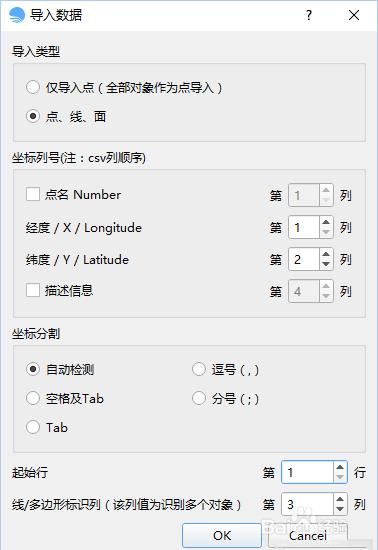Choose 逗号 (,) as separator

(x=199, y=369)
